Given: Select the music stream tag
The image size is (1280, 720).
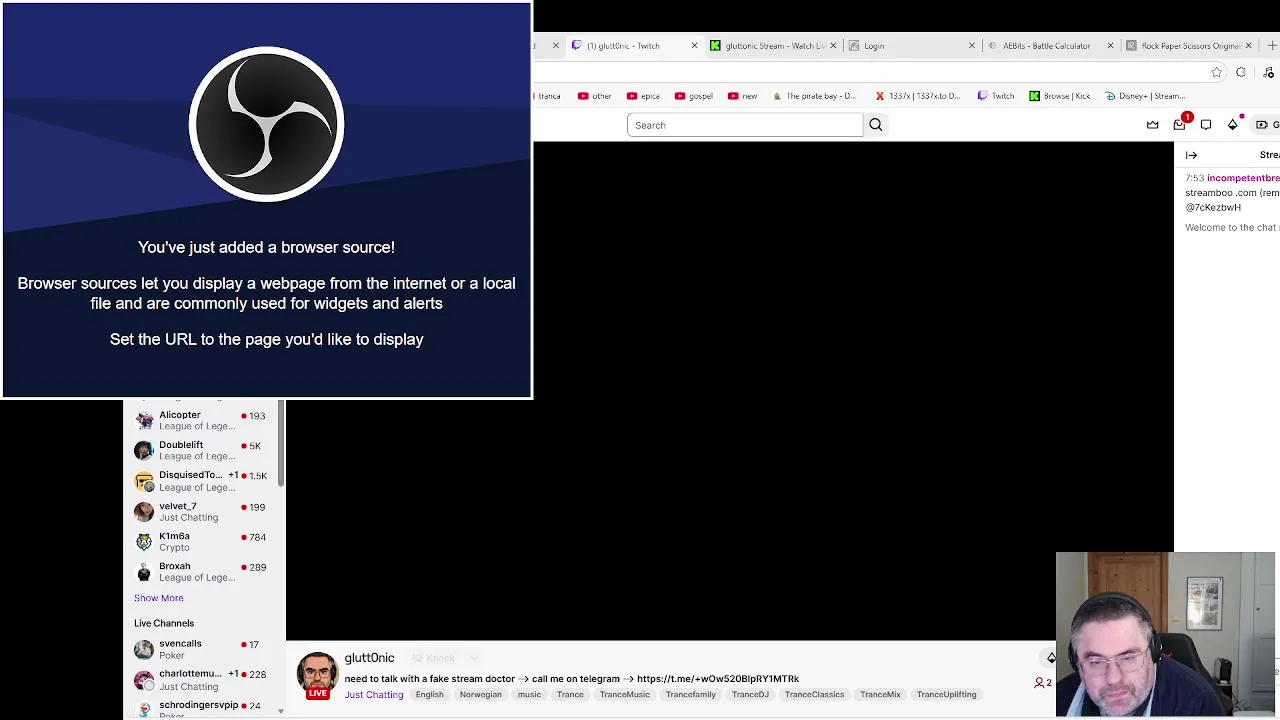Looking at the screenshot, I should (529, 694).
